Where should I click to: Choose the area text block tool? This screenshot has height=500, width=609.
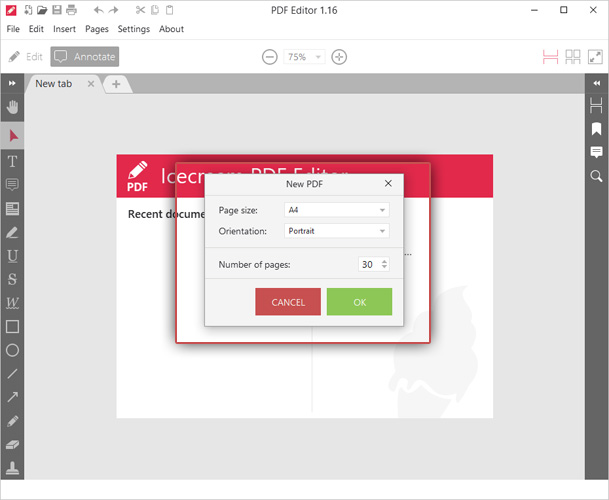(12, 209)
